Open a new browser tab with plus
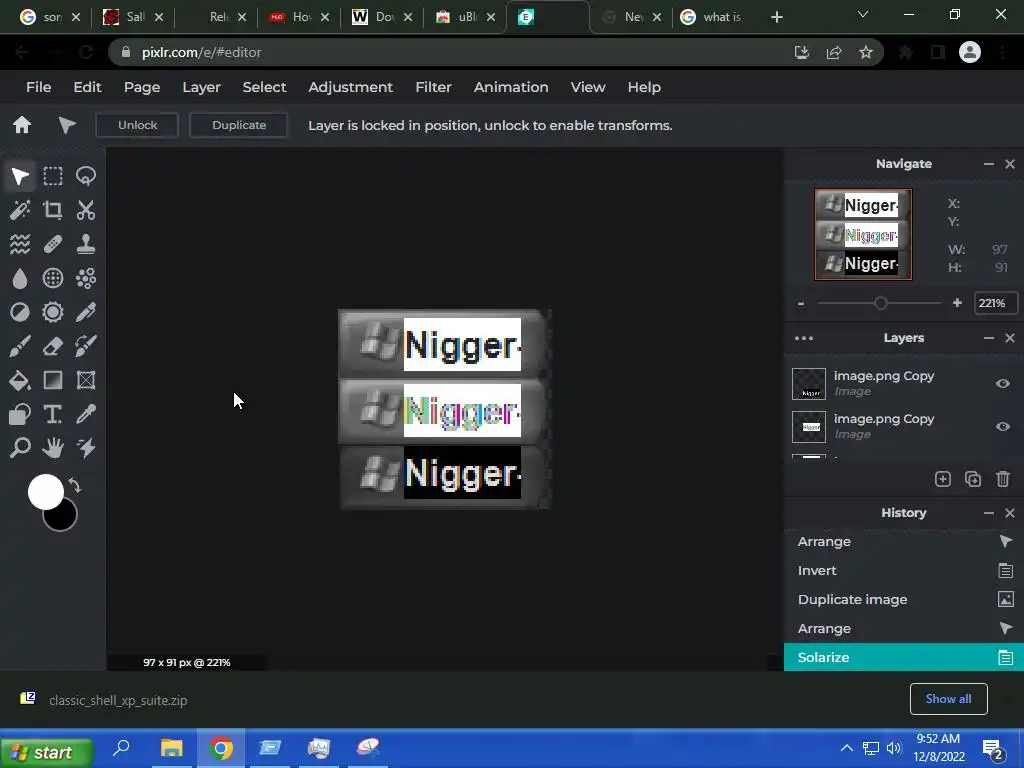Viewport: 1024px width, 768px height. tap(776, 17)
